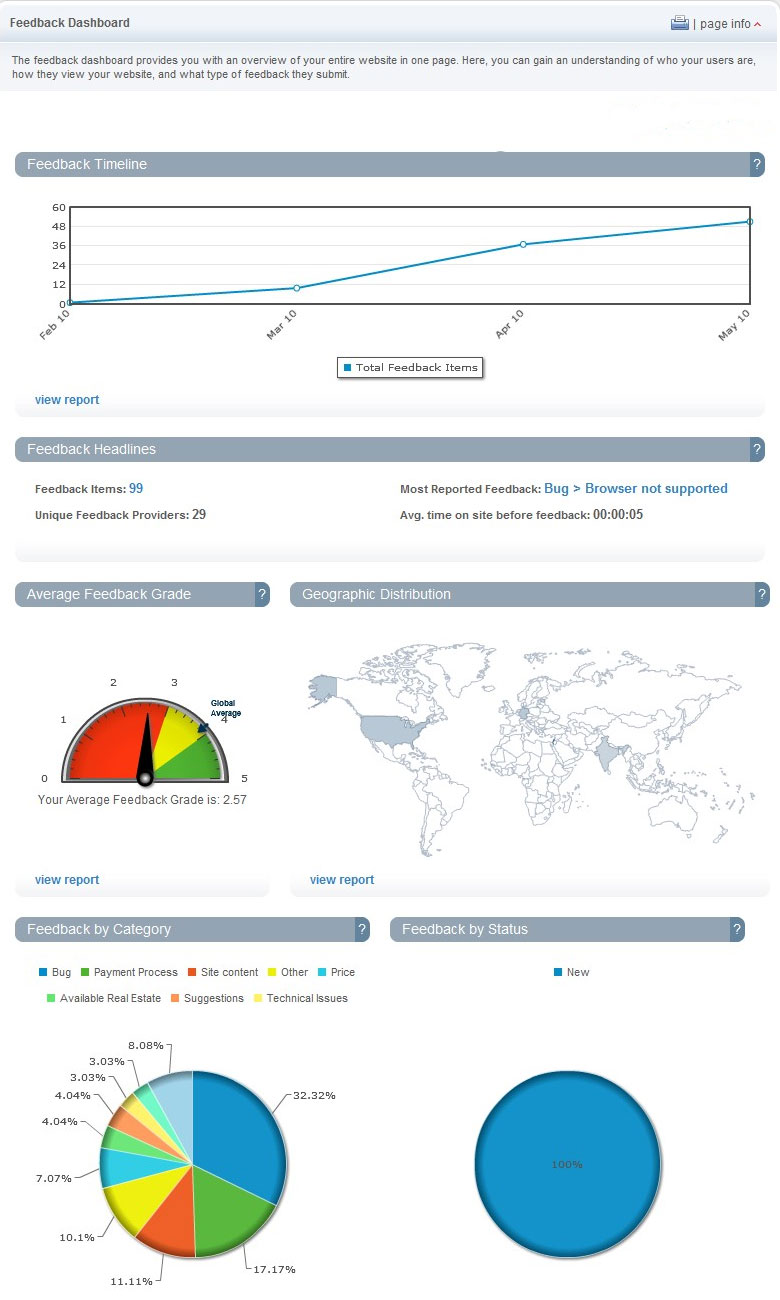Select the Feb 10 data point
This screenshot has height=1300, width=780.
click(x=70, y=303)
